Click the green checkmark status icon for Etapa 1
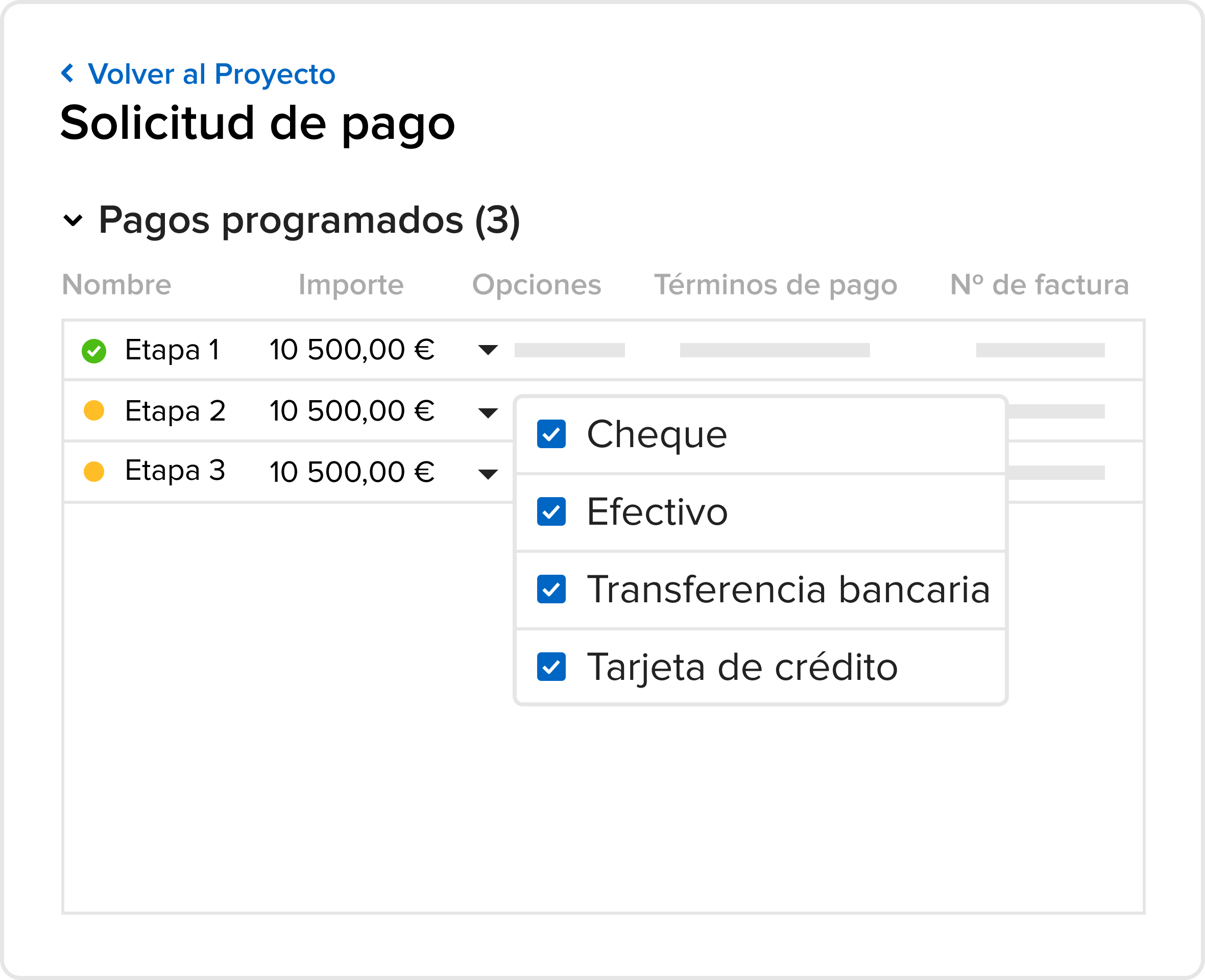 pyautogui.click(x=94, y=351)
